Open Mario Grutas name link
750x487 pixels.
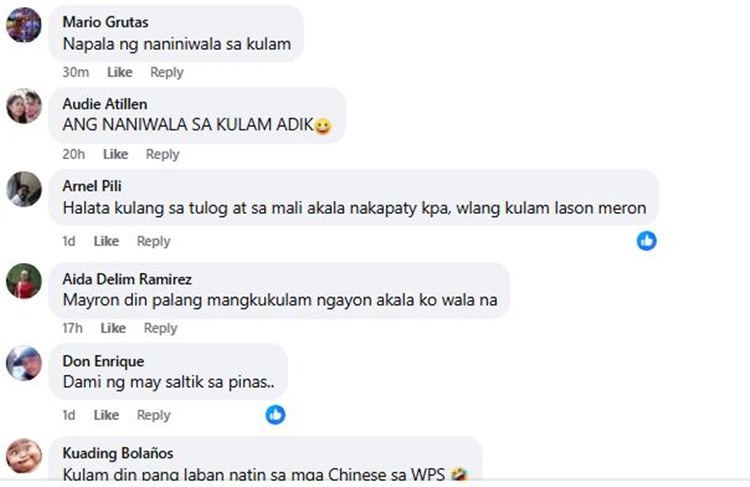tap(105, 22)
